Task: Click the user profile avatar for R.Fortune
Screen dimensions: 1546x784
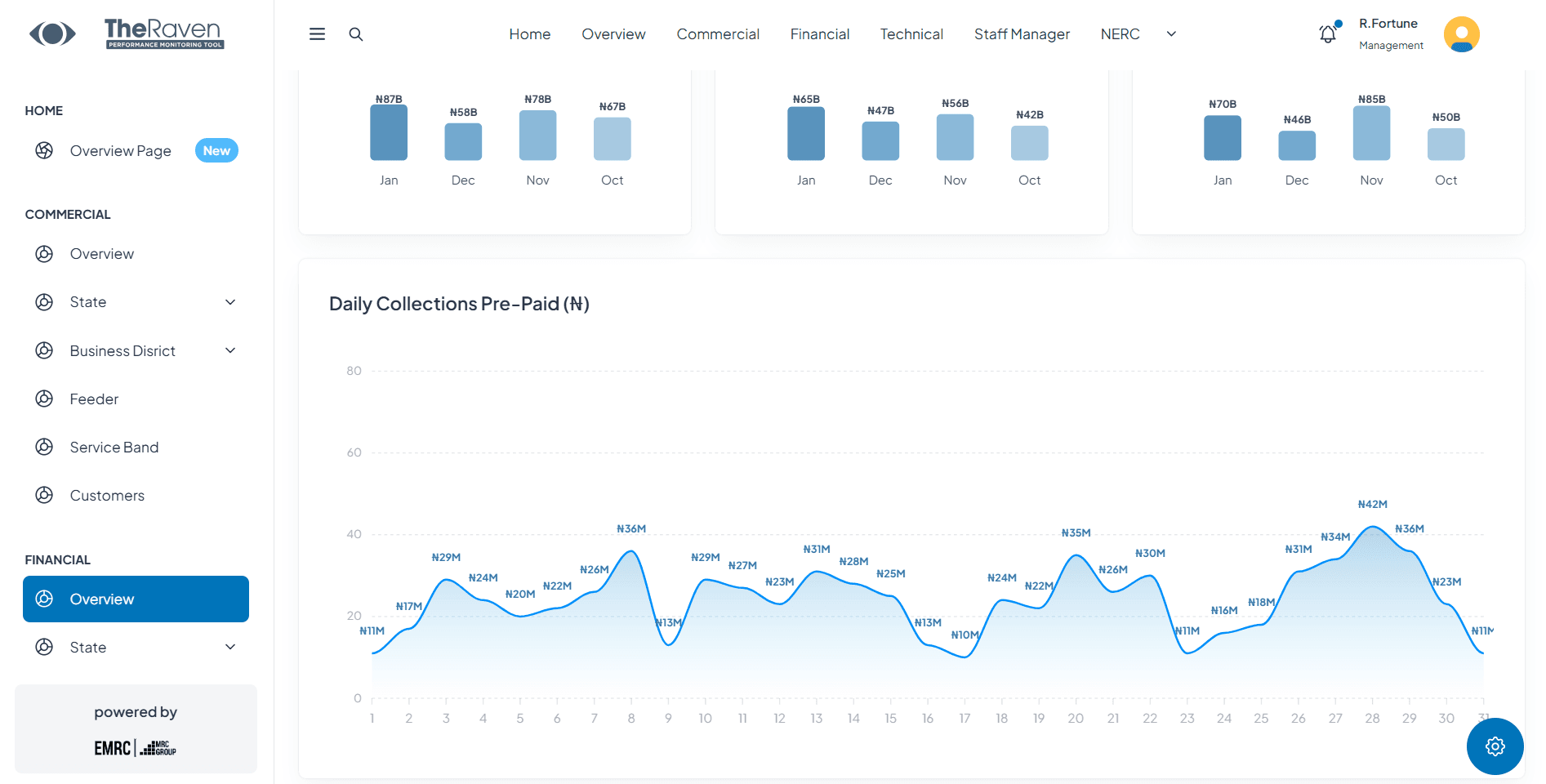Action: click(1461, 33)
